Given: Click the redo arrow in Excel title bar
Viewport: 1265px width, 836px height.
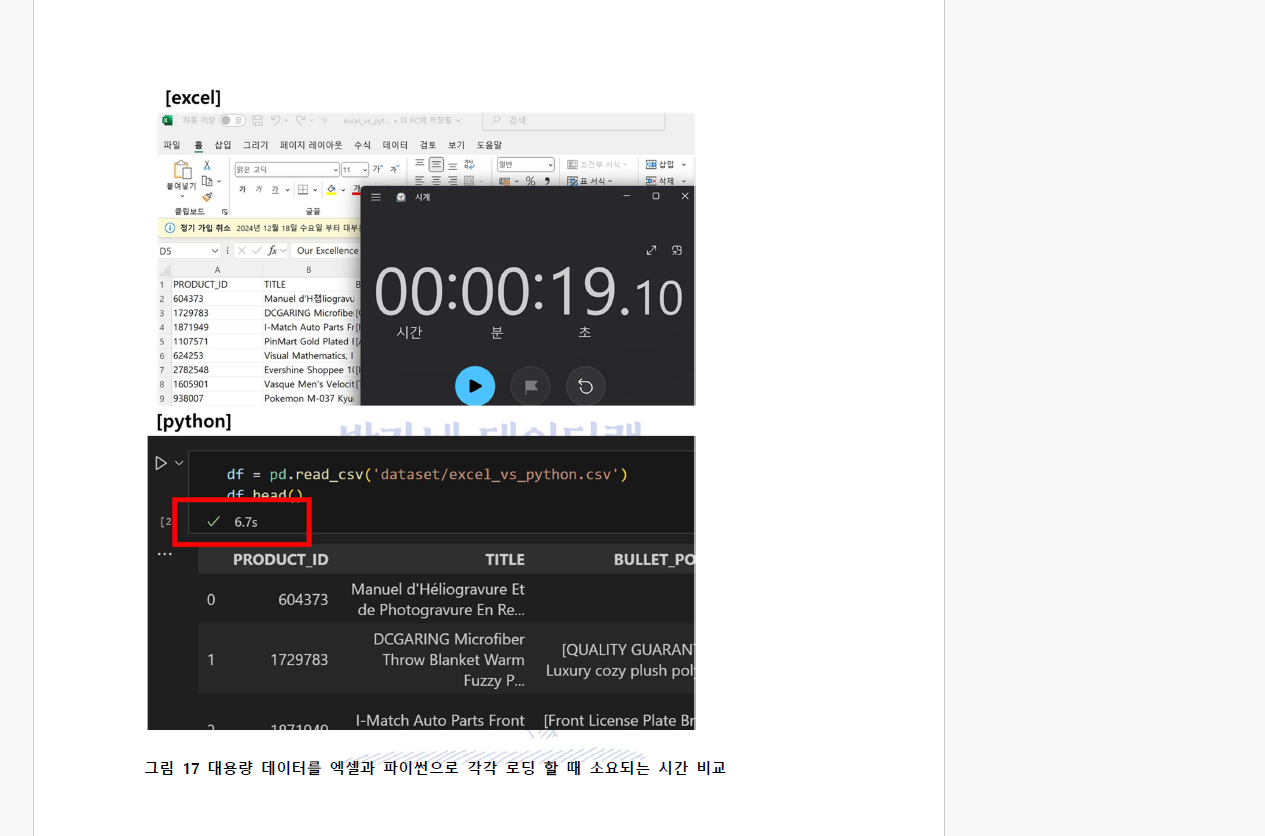Looking at the screenshot, I should (x=300, y=120).
